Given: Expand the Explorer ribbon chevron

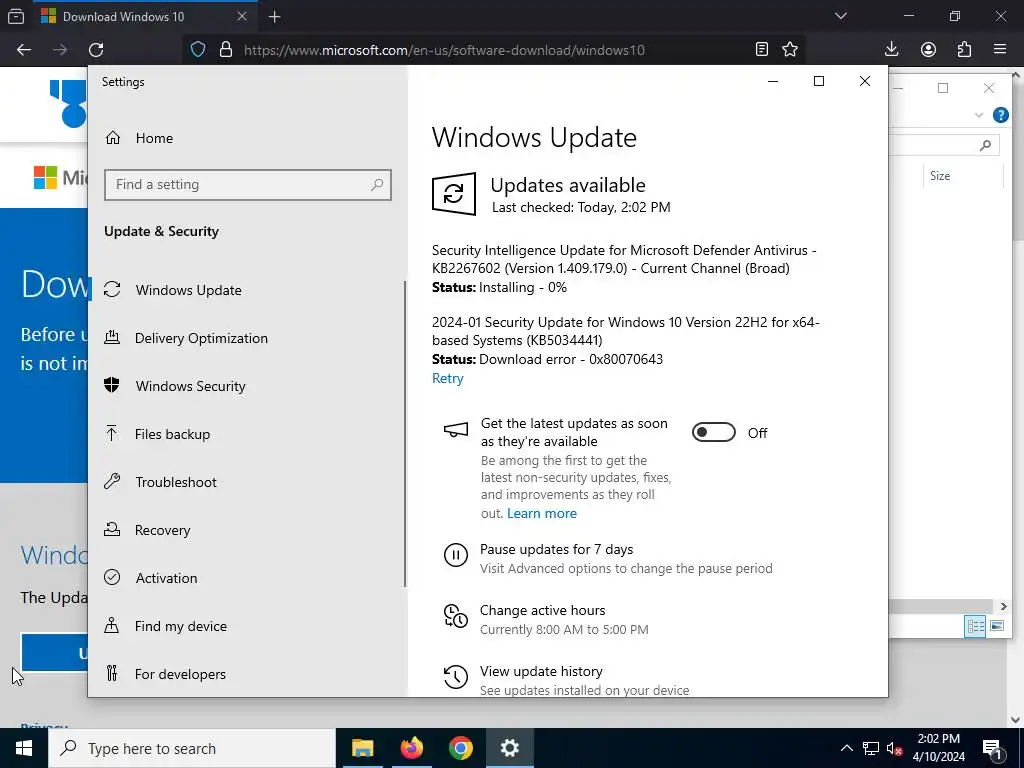Looking at the screenshot, I should pyautogui.click(x=978, y=115).
